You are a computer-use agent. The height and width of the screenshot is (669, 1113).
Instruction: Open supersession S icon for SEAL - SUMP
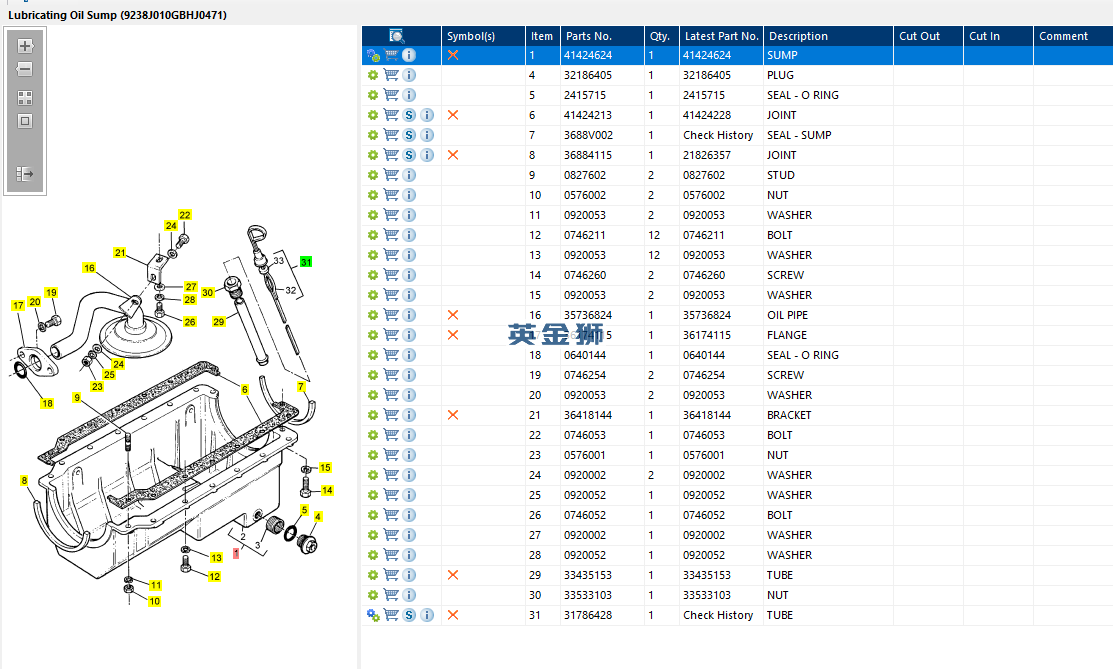[409, 135]
